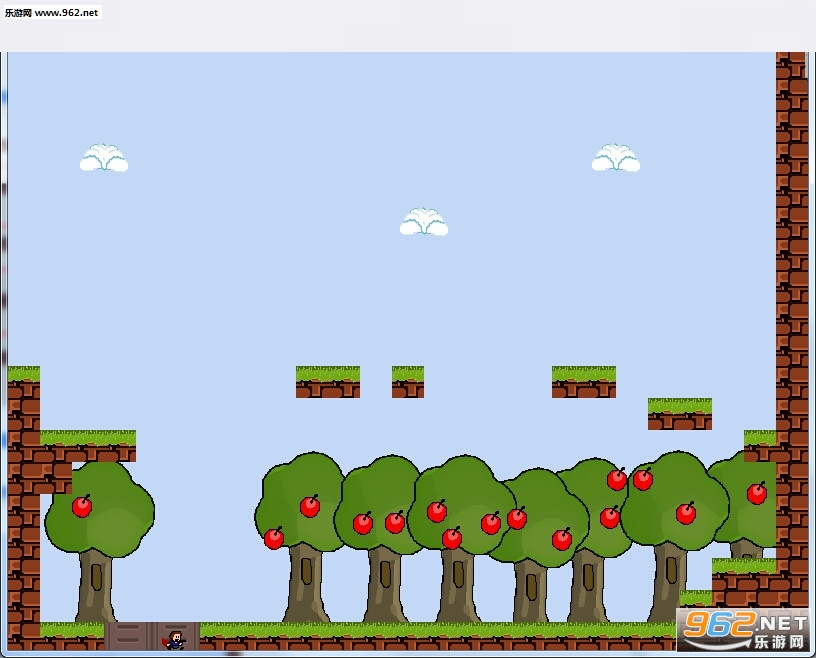This screenshot has width=816, height=658.
Task: Click the apple on the lone left tree
Action: click(x=82, y=506)
